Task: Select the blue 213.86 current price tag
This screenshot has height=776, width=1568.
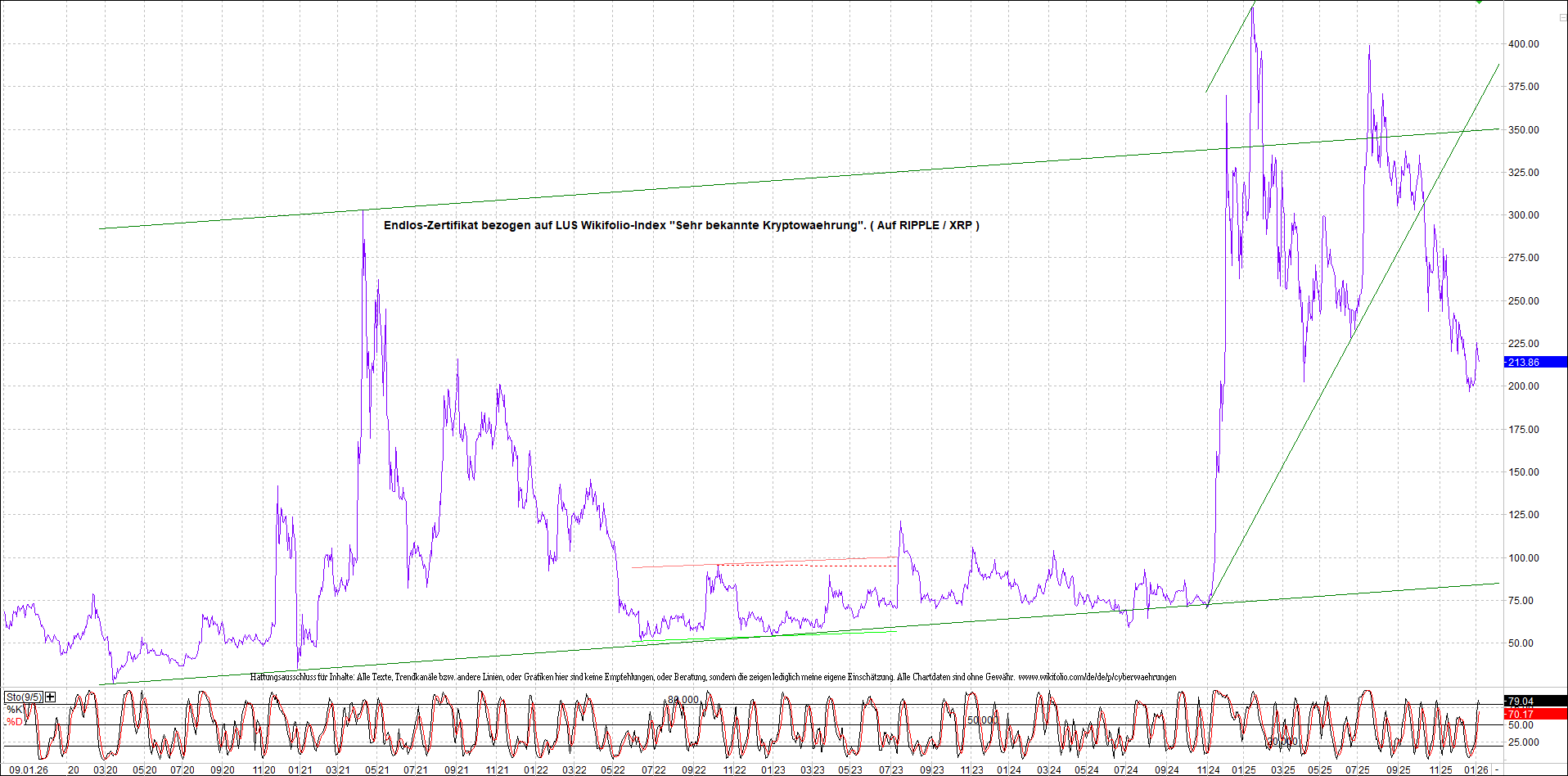Action: [x=1534, y=362]
